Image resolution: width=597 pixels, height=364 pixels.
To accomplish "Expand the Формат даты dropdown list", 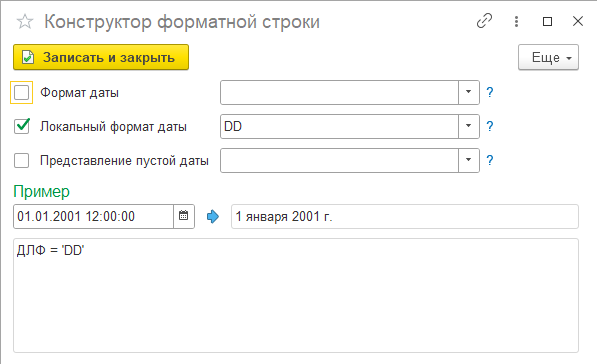I will pyautogui.click(x=468, y=92).
